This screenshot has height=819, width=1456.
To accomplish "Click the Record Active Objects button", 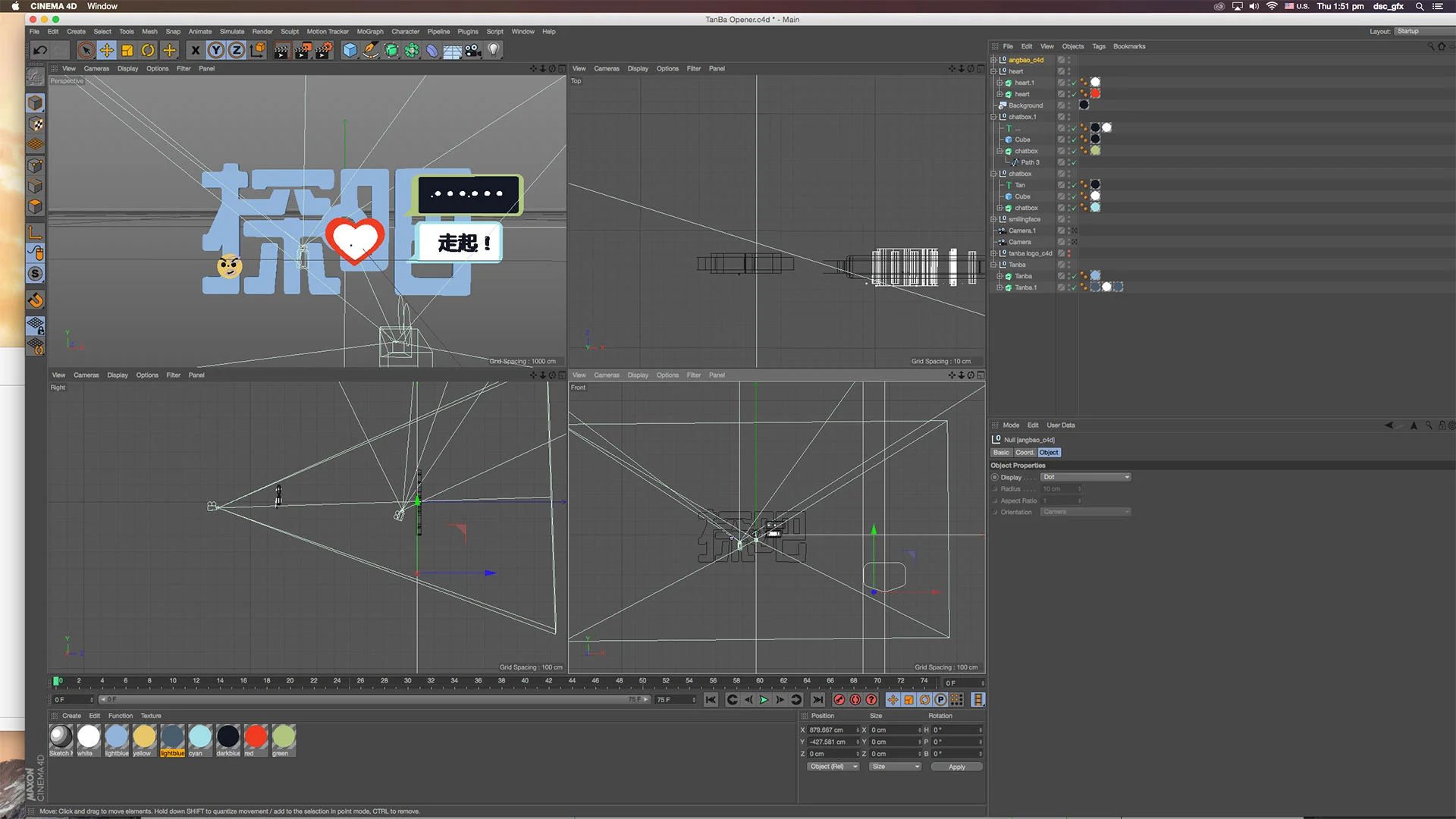I will tap(839, 700).
